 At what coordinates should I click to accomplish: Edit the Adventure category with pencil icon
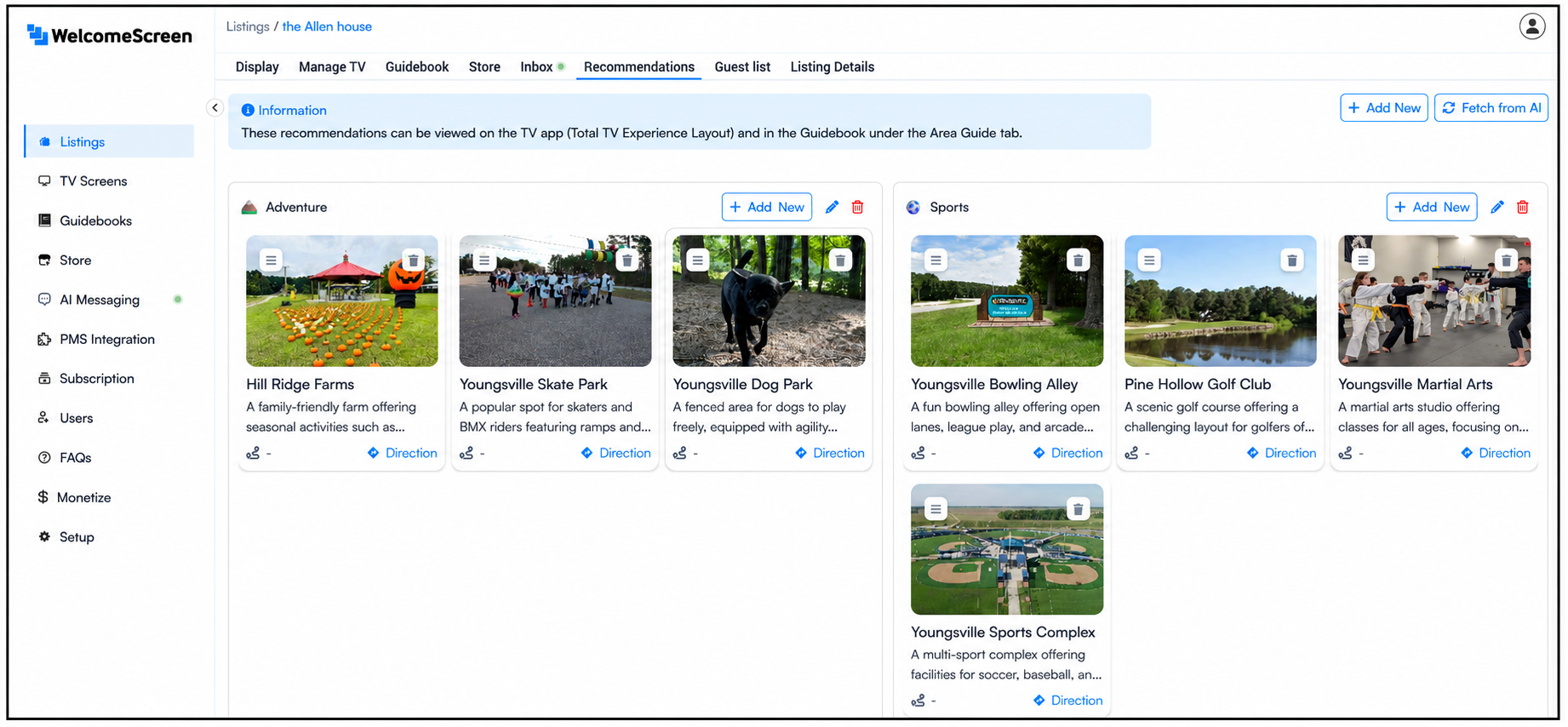[832, 207]
